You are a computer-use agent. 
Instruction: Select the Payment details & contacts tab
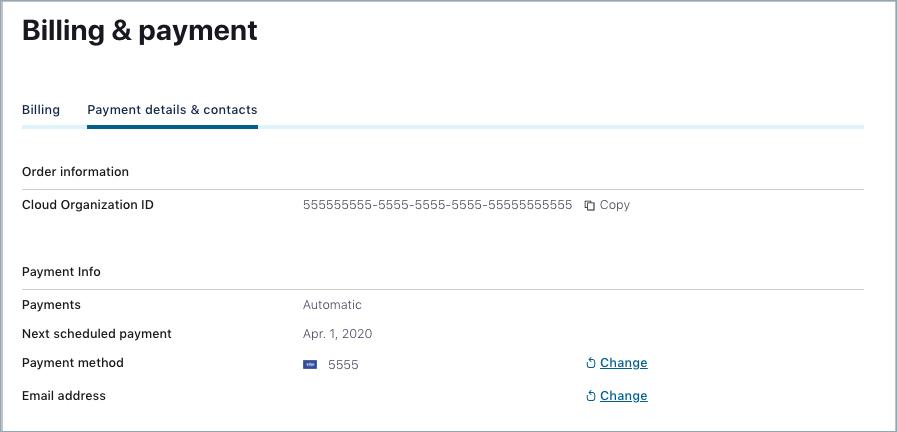click(172, 110)
